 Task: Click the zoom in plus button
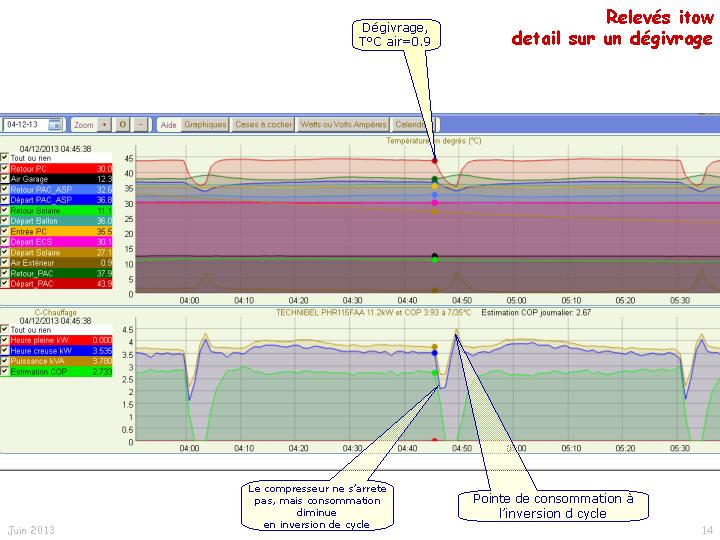pos(105,125)
